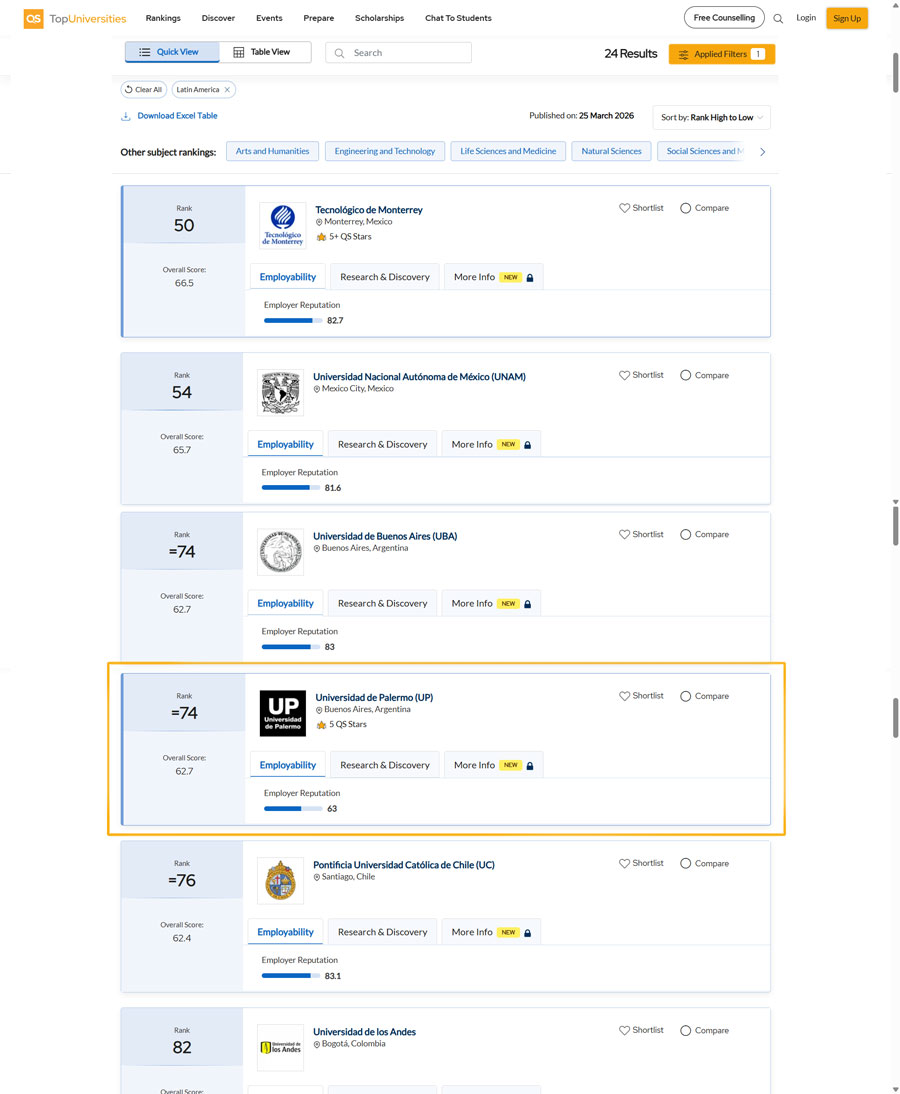The height and width of the screenshot is (1094, 900).
Task: Click heart icon for Universidad de Palermo
Action: [625, 696]
